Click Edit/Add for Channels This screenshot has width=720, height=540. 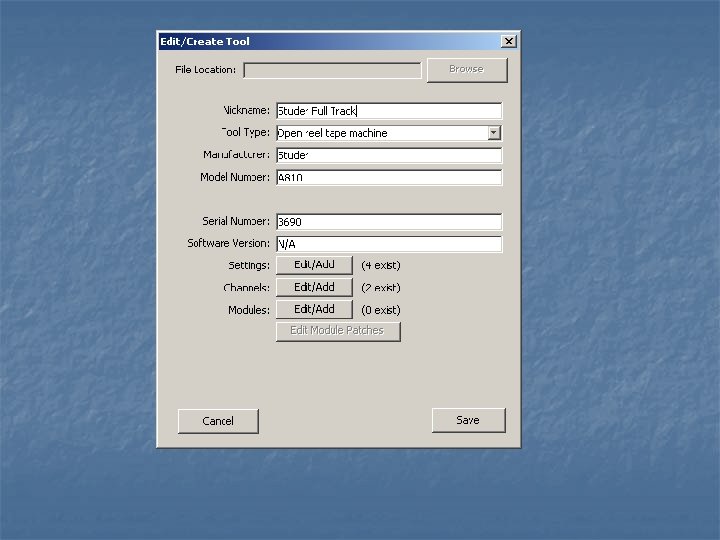tap(314, 287)
